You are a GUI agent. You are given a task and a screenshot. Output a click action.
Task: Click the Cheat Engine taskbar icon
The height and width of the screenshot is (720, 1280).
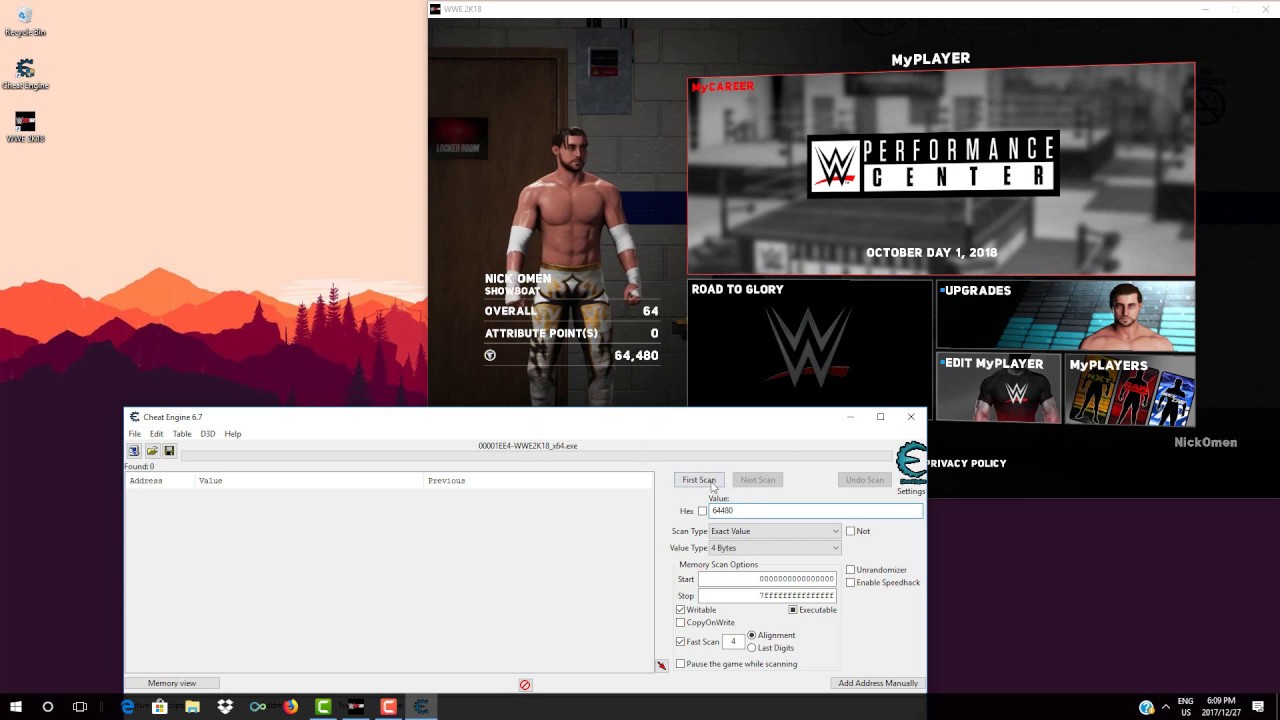[421, 707]
